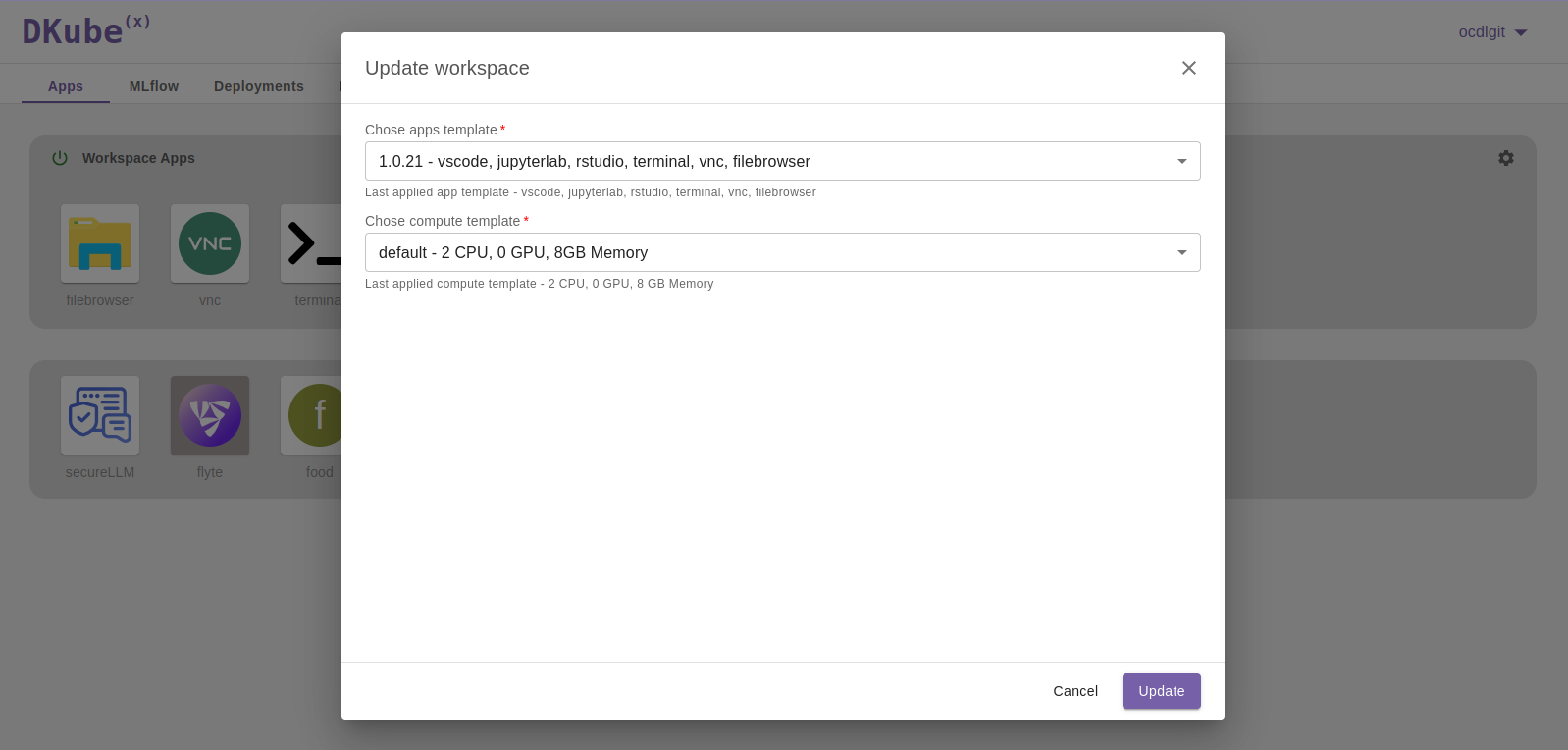Screen dimensions: 1568x750
Task: Select the Apps tab
Action: pyautogui.click(x=66, y=86)
